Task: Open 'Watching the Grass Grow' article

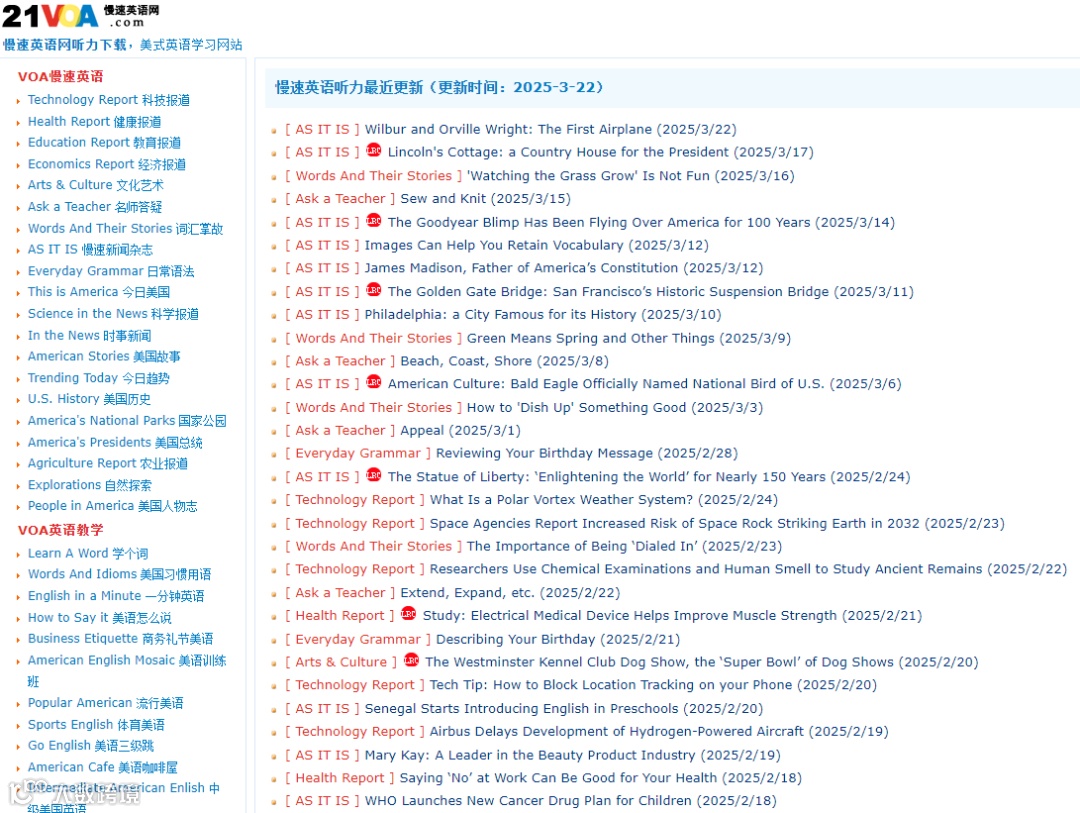Action: click(631, 176)
